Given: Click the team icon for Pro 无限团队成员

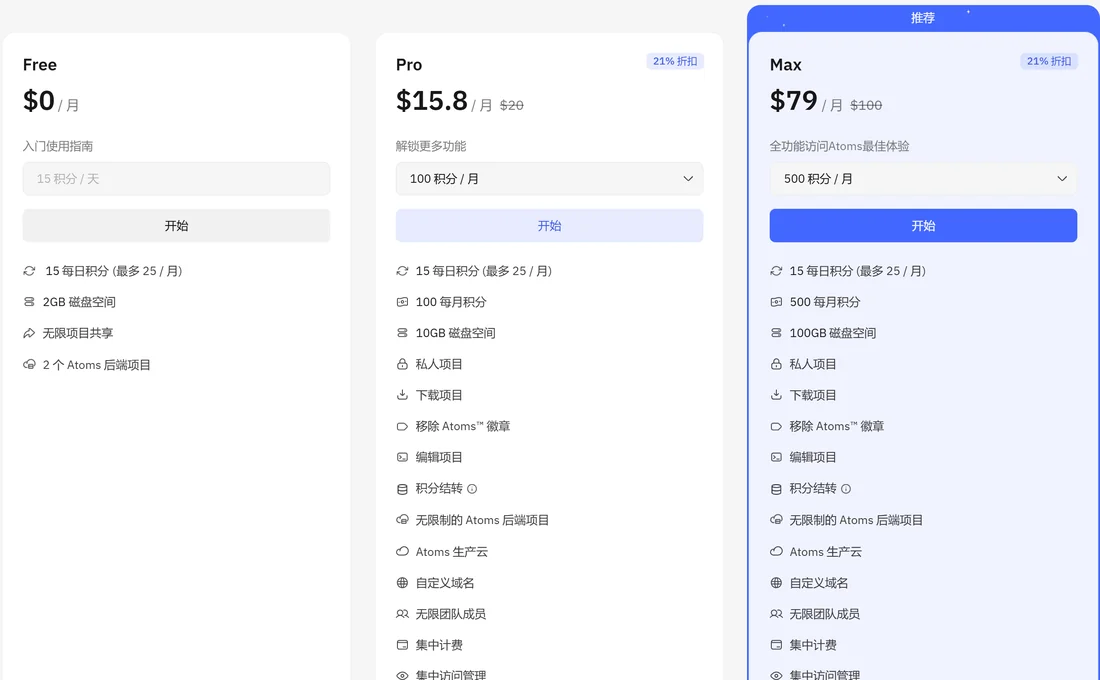Looking at the screenshot, I should tap(402, 614).
